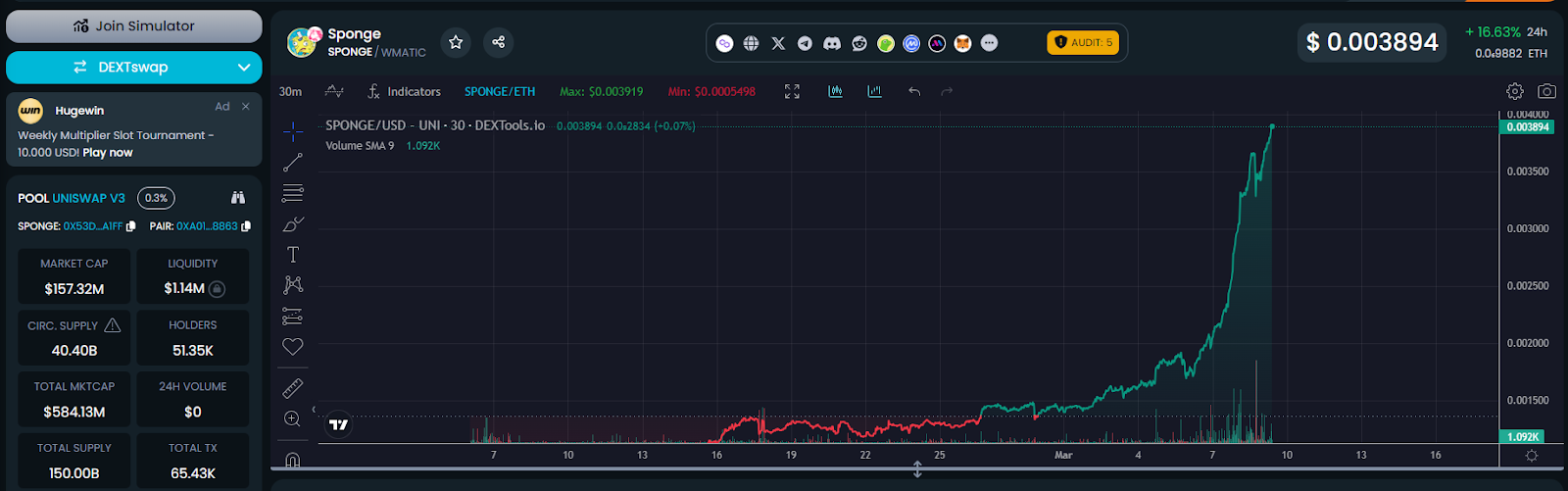Screen dimensions: 1568x491
Task: Click the AUDIT: 5 badge
Action: click(1083, 42)
